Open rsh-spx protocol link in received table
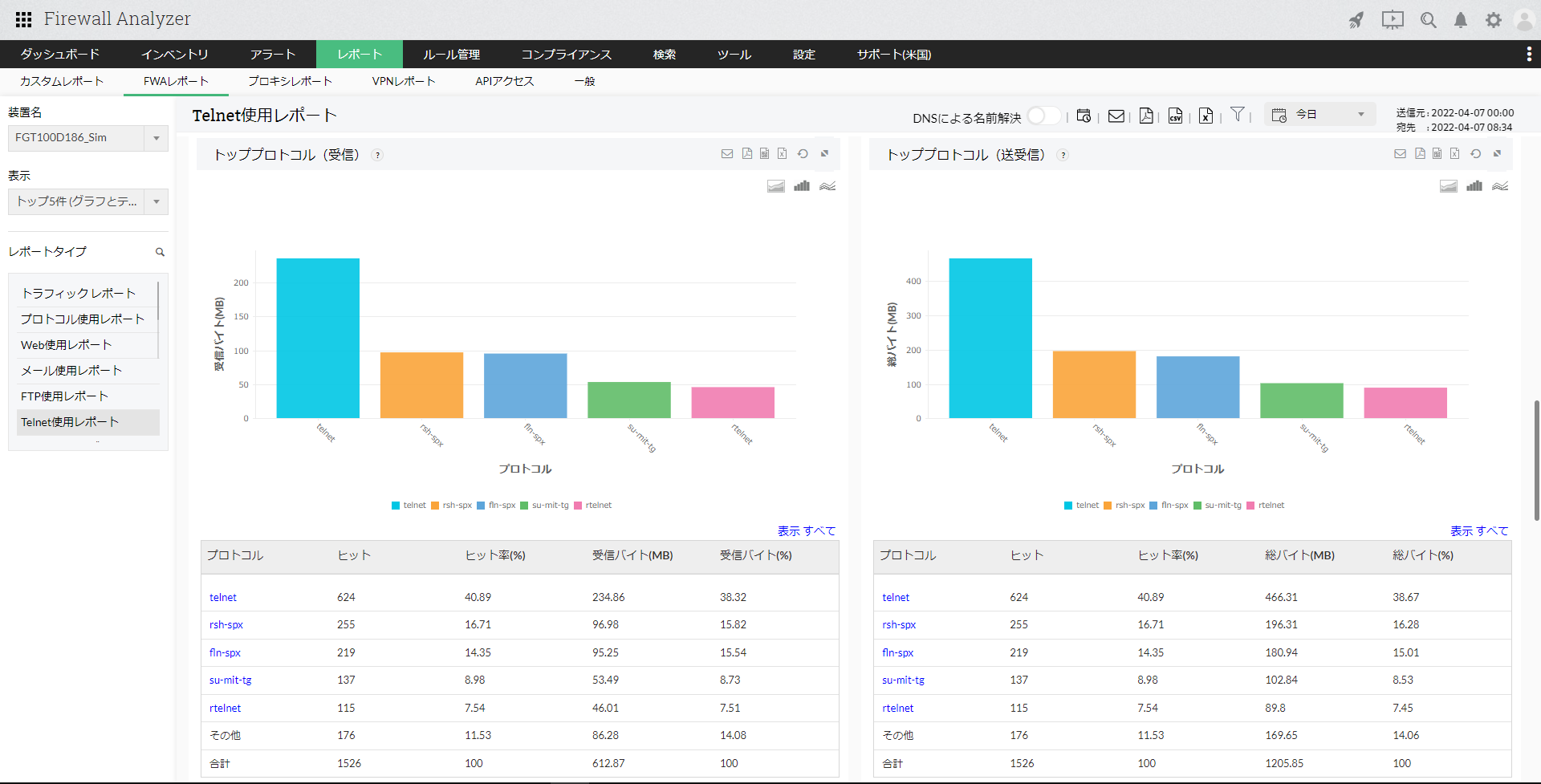This screenshot has height=784, width=1541. point(226,625)
